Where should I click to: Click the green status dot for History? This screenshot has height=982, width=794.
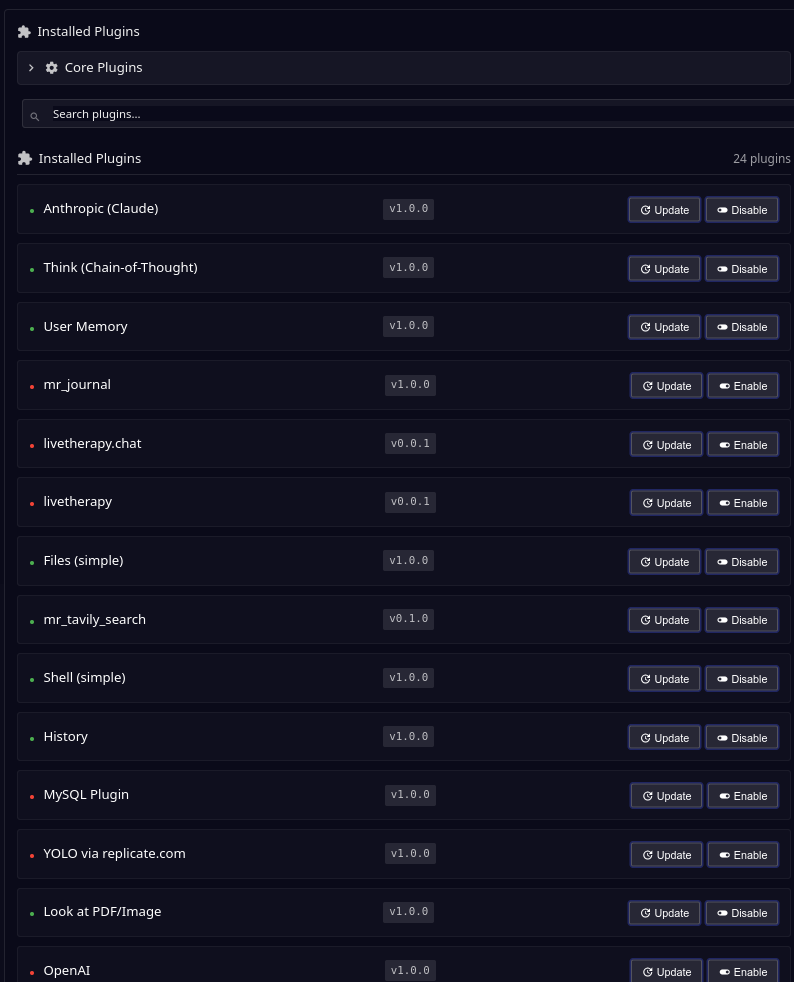(32, 739)
